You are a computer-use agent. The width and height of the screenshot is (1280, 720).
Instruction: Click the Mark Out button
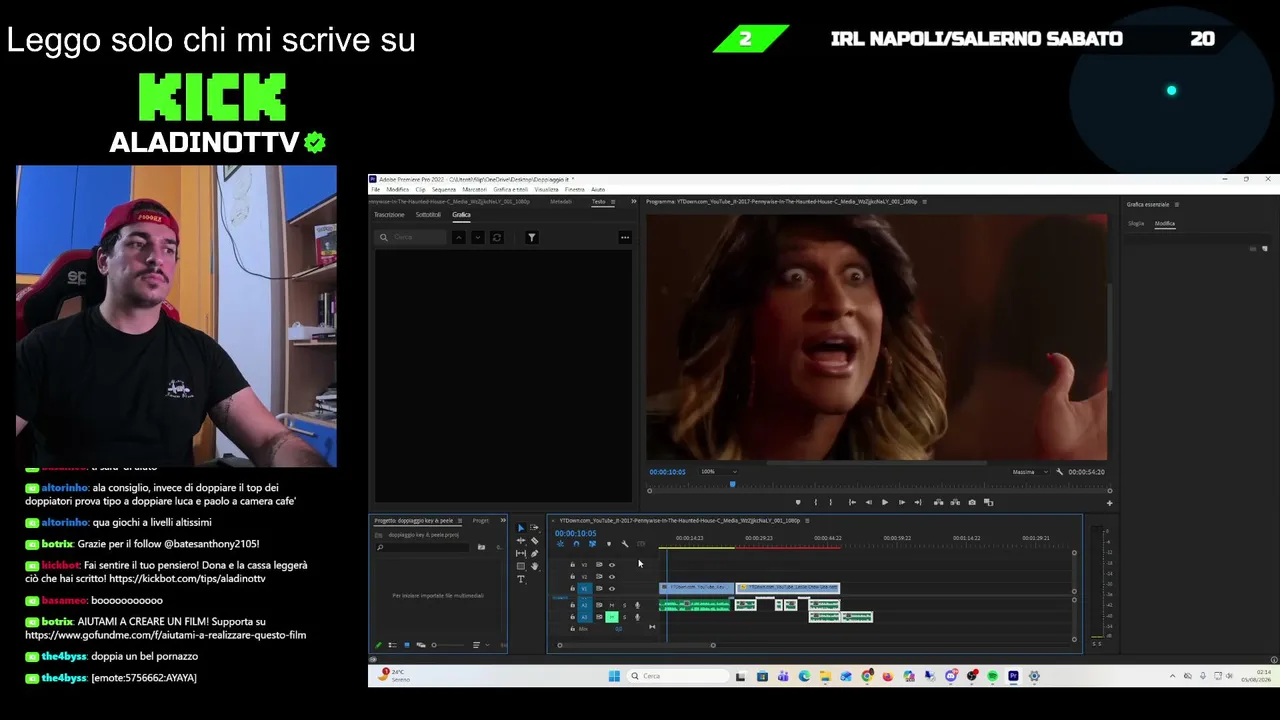click(x=831, y=502)
